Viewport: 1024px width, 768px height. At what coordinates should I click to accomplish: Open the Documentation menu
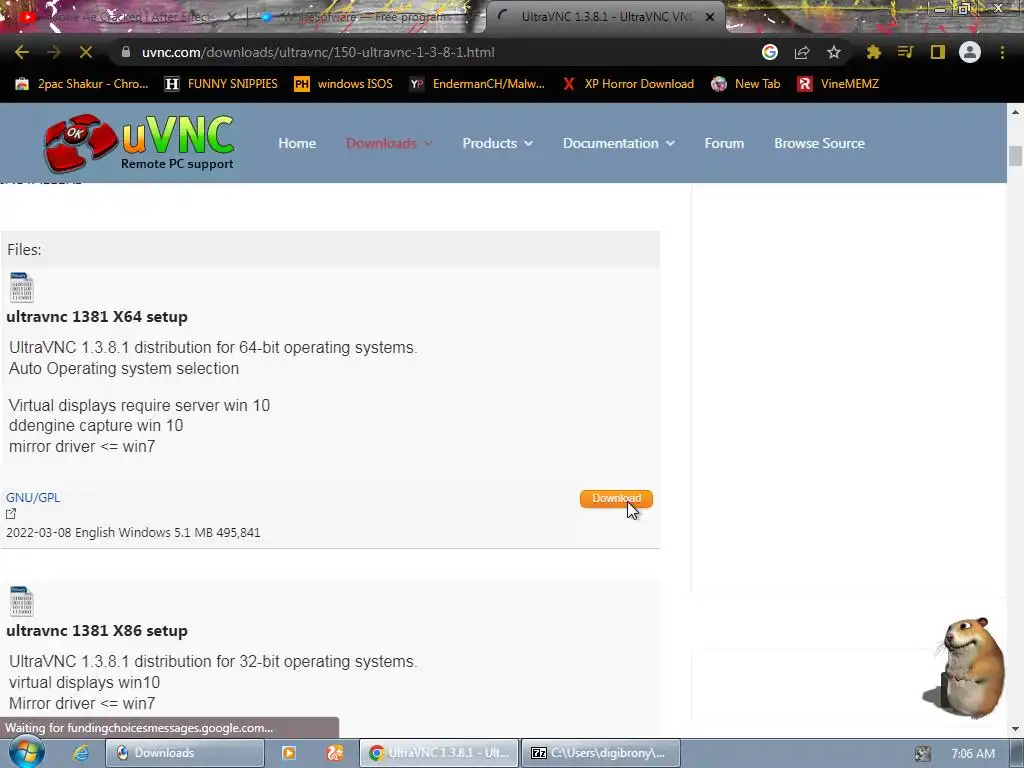pos(611,143)
